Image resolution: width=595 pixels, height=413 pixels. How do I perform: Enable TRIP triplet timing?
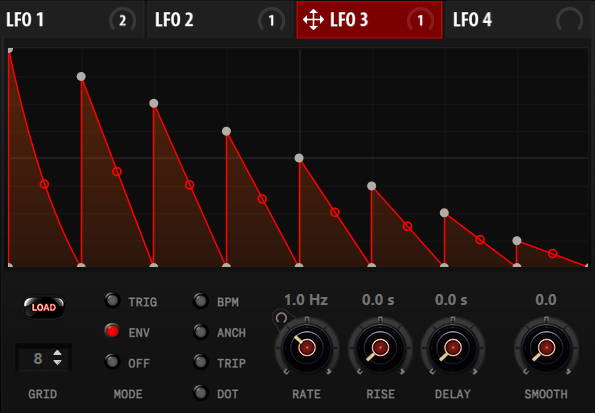point(200,362)
